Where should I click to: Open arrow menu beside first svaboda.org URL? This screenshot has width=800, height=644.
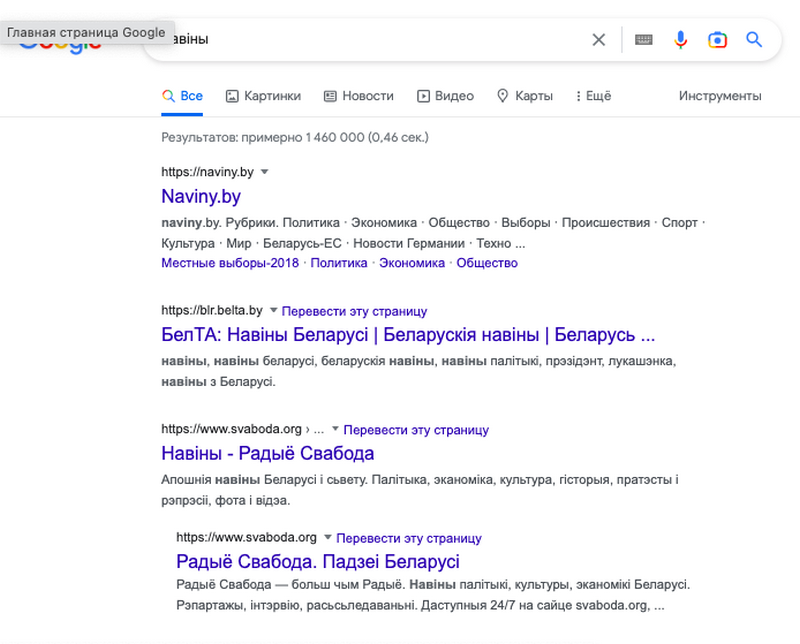click(x=335, y=430)
